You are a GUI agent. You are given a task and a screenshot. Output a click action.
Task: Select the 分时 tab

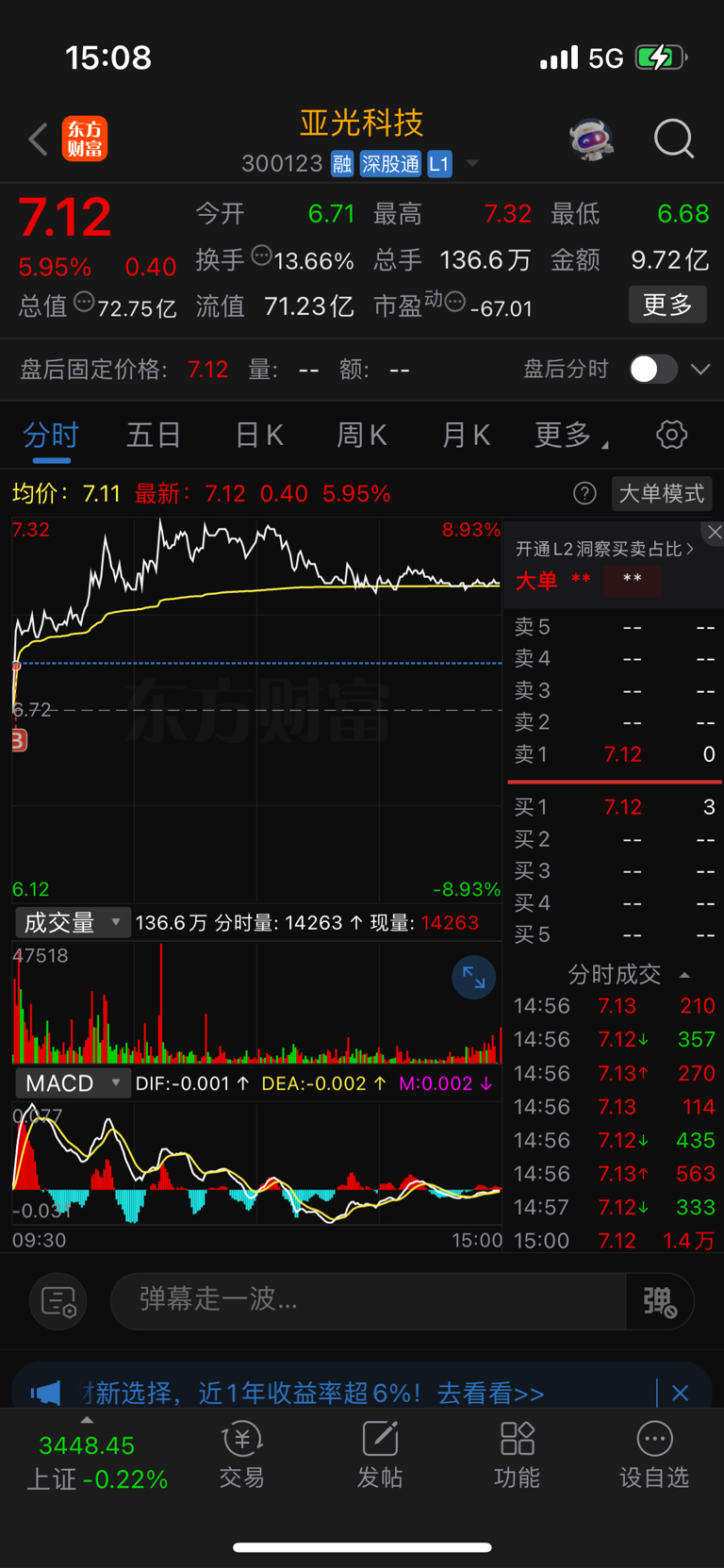coord(51,436)
